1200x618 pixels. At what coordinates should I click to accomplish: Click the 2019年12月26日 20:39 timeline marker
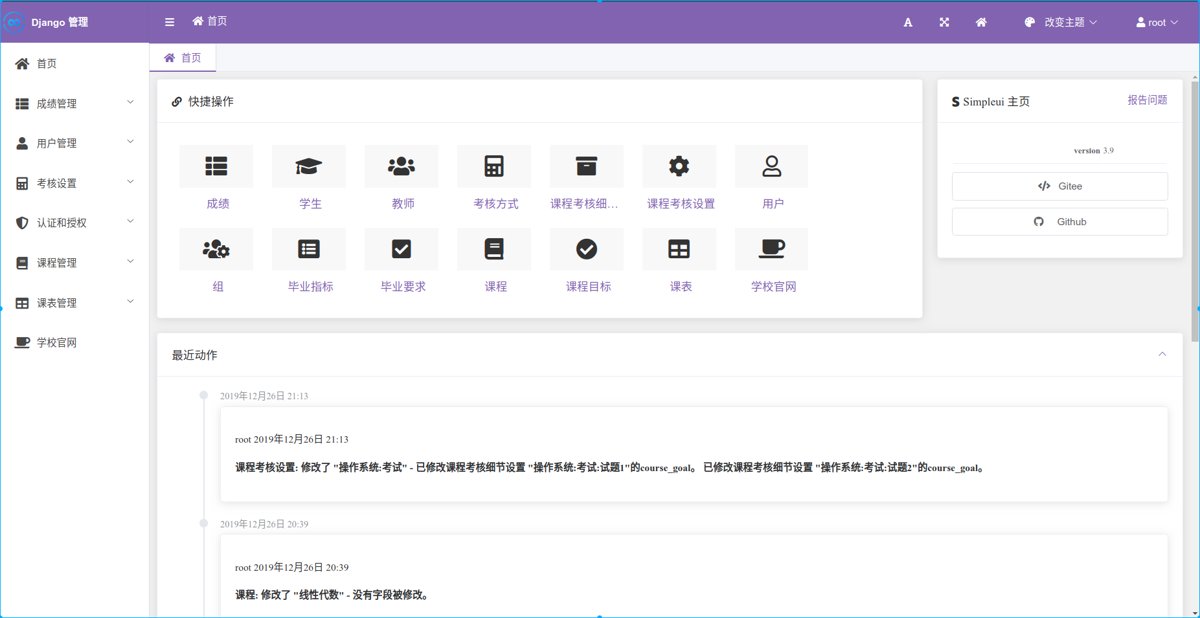click(x=203, y=523)
